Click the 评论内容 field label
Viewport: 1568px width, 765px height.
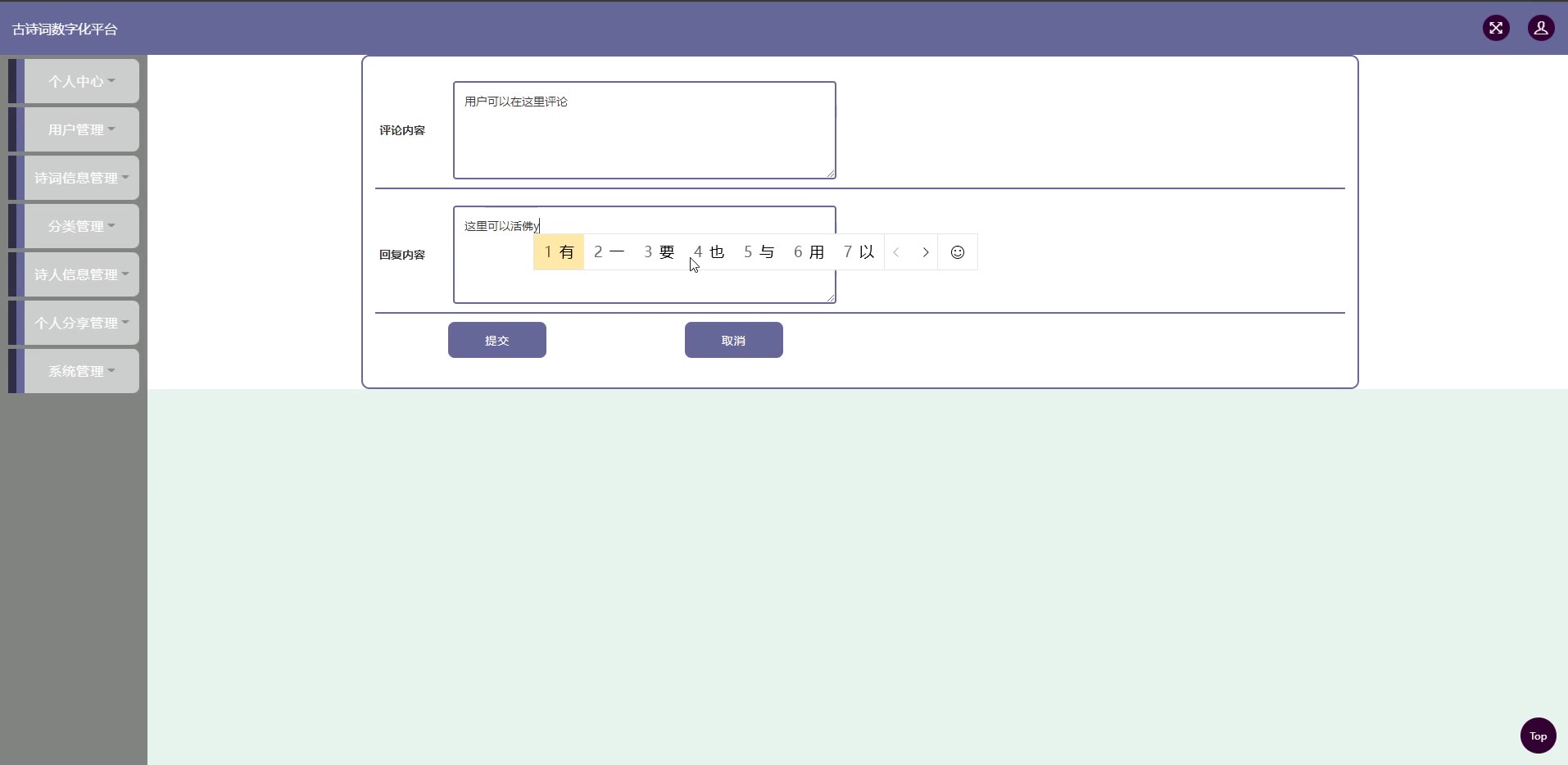point(402,130)
